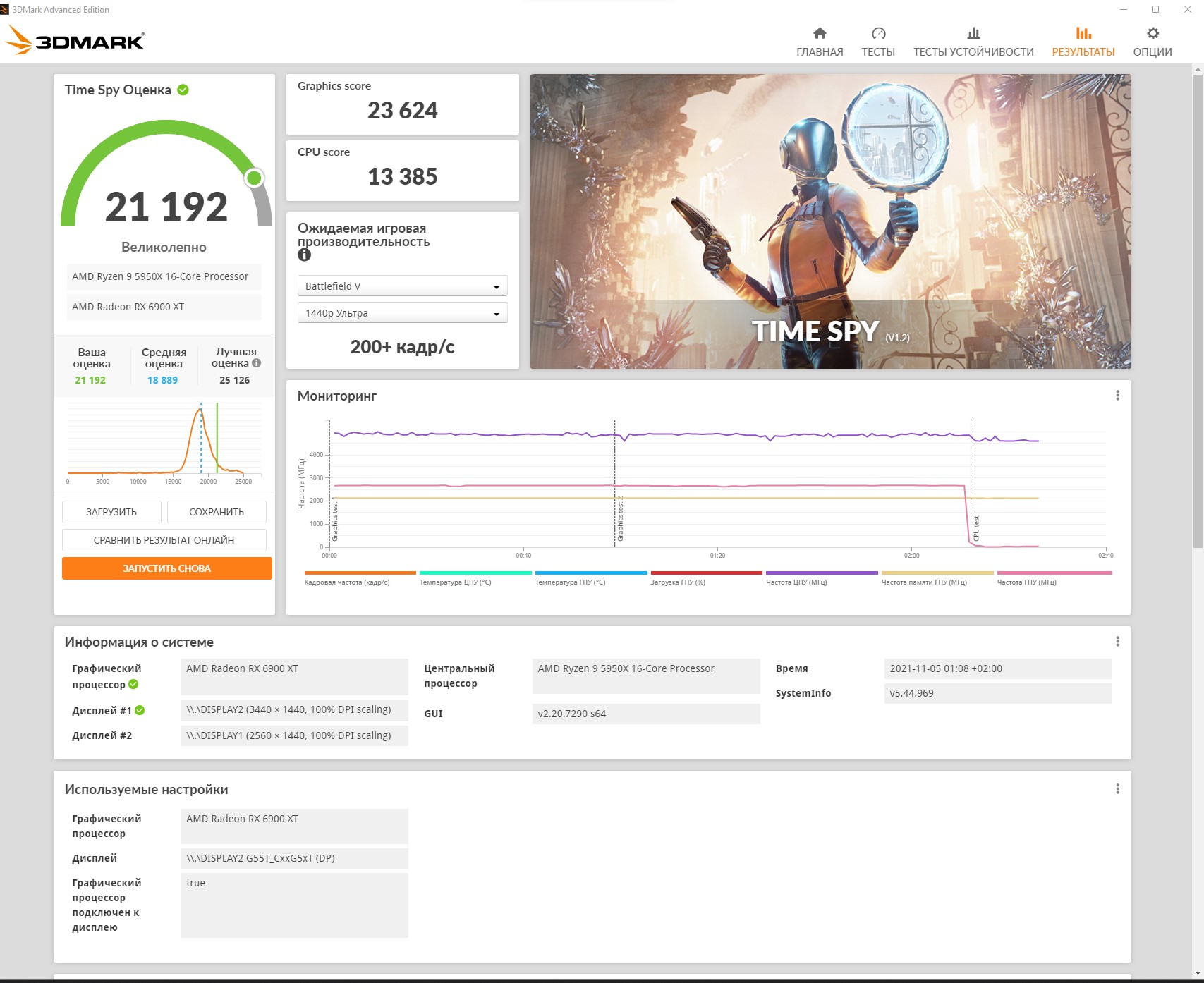Image resolution: width=1204 pixels, height=983 pixels.
Task: Click the info icon for expected gaming performance
Action: pos(304,255)
